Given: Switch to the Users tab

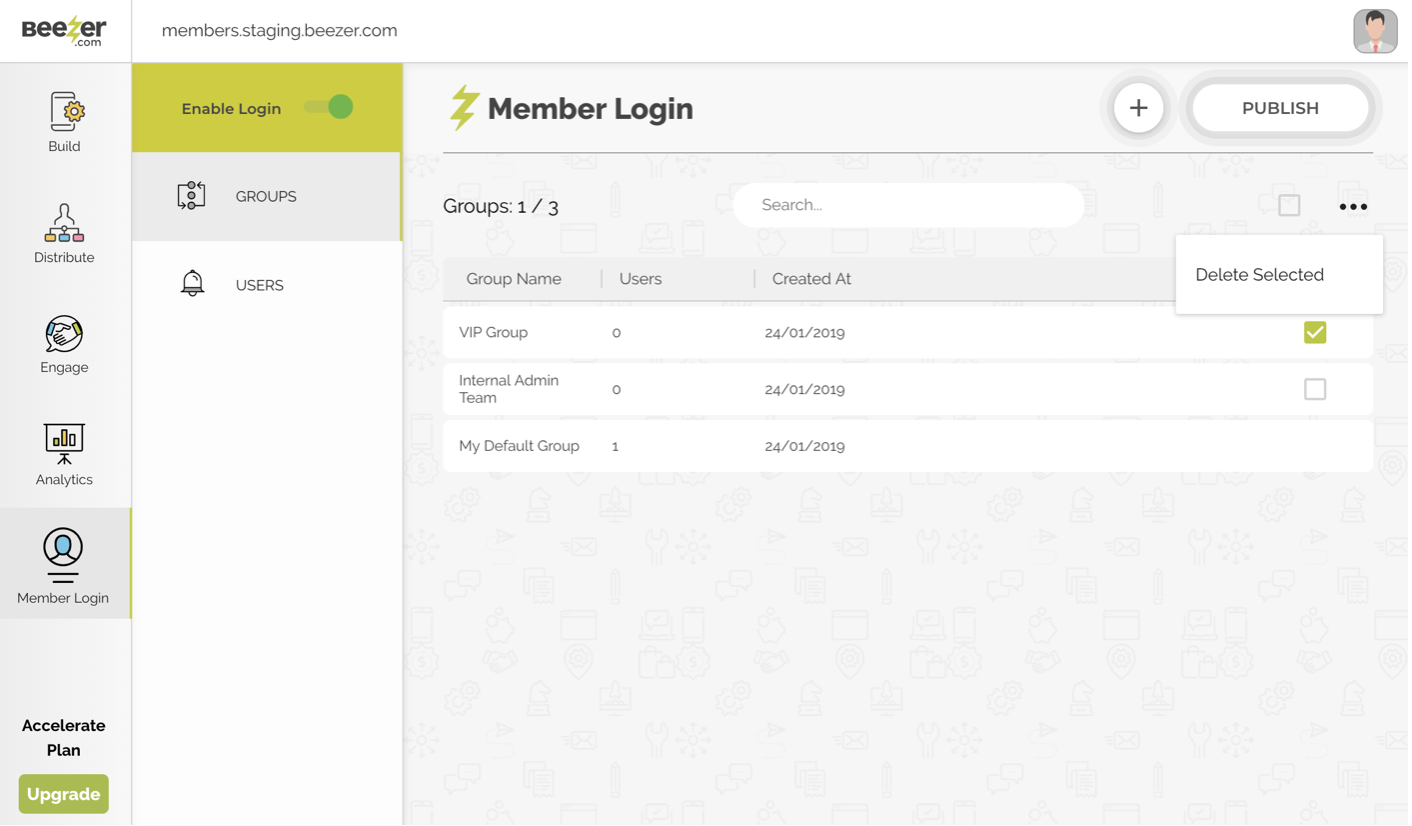Looking at the screenshot, I should point(260,286).
